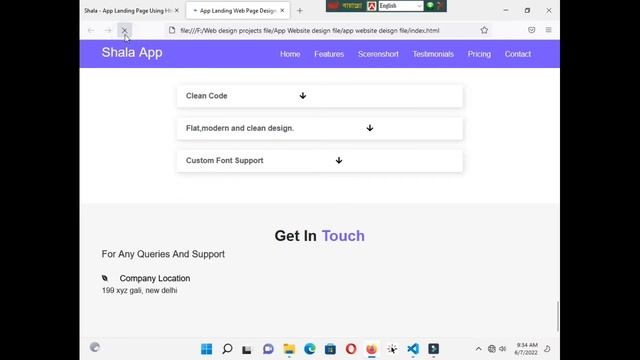Click the page info icon in address bar
Viewport: 640px width, 360px height.
tap(172, 30)
